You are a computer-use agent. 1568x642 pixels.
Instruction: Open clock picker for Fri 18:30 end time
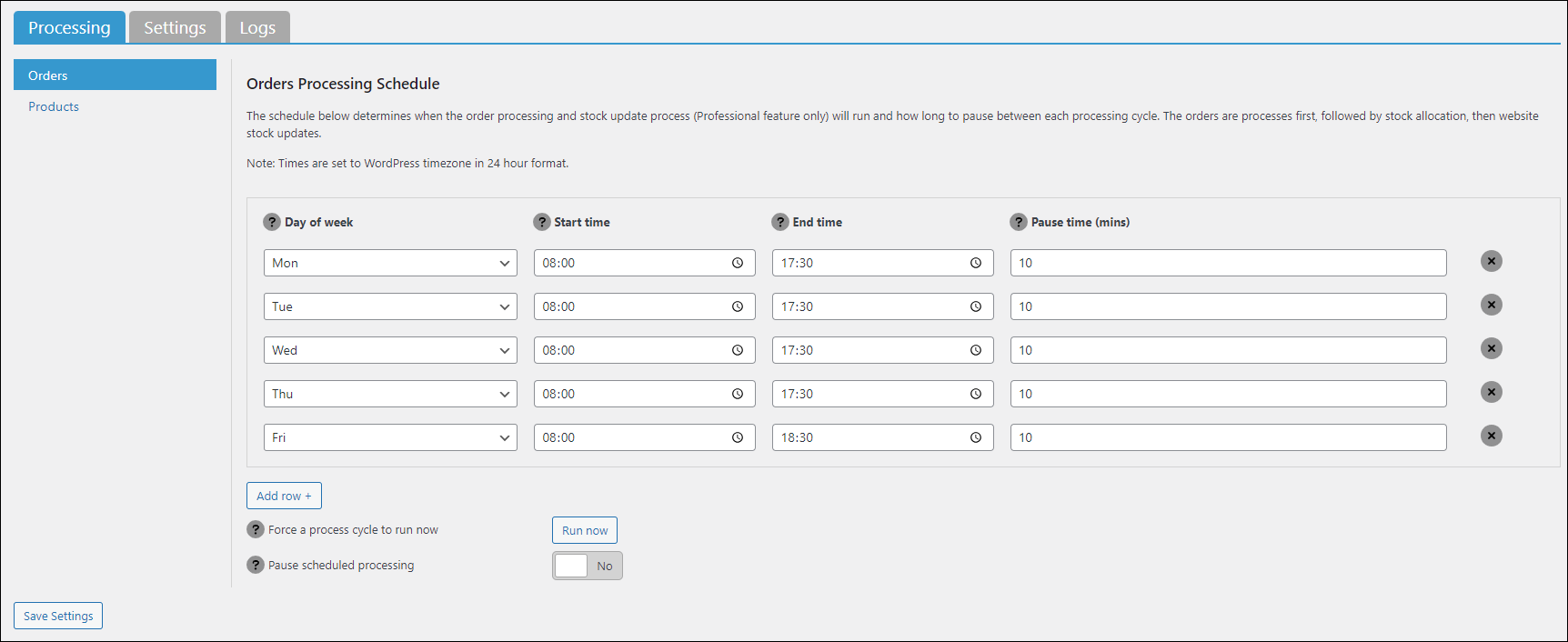[x=976, y=437]
